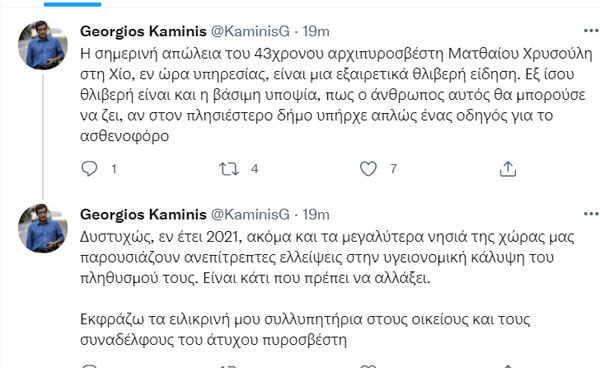
Task: Open Georgios Kaminis name on second tweet
Action: pyautogui.click(x=143, y=215)
